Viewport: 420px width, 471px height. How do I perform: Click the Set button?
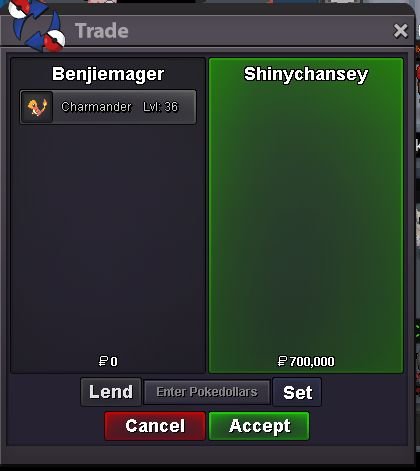point(297,392)
